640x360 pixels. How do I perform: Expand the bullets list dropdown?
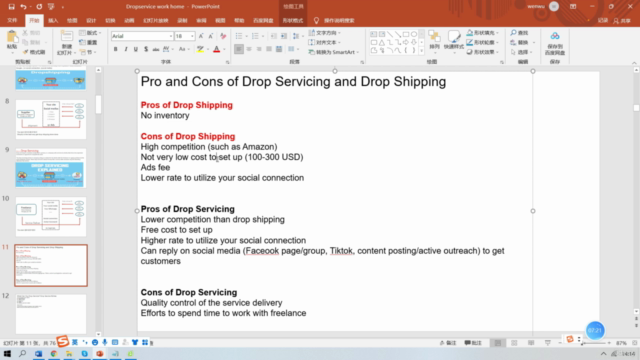247,36
